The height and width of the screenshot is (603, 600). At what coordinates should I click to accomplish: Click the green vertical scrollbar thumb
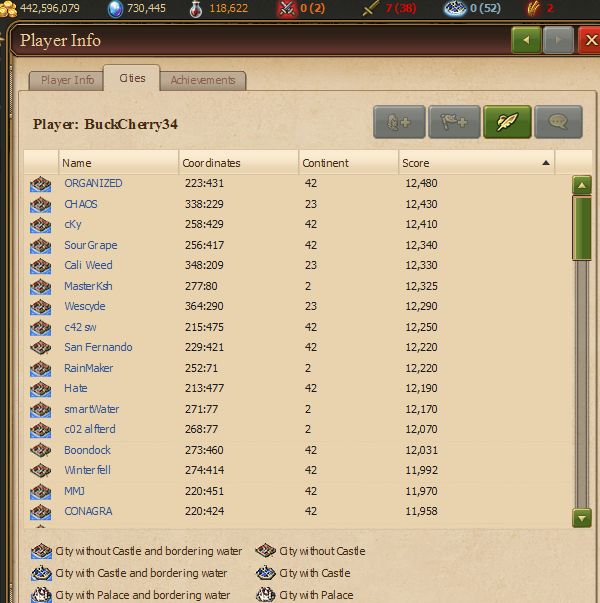point(582,228)
